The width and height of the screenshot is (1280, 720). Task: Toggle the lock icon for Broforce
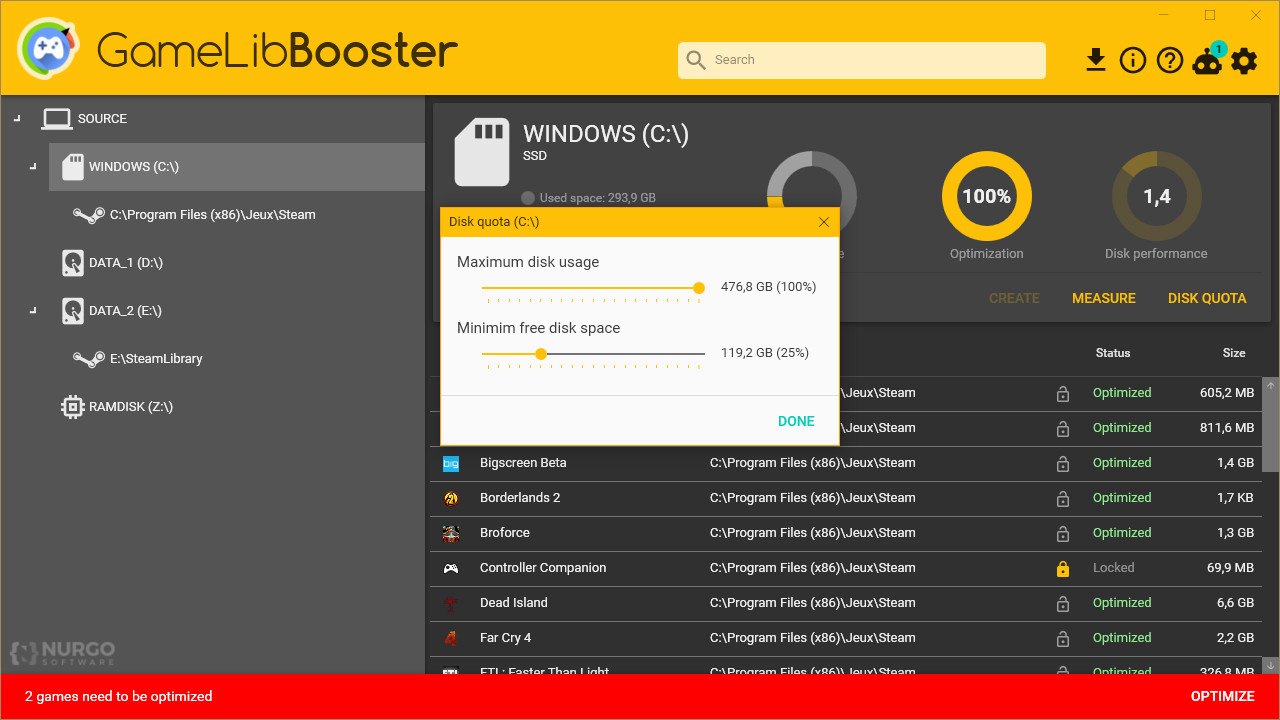(x=1062, y=532)
